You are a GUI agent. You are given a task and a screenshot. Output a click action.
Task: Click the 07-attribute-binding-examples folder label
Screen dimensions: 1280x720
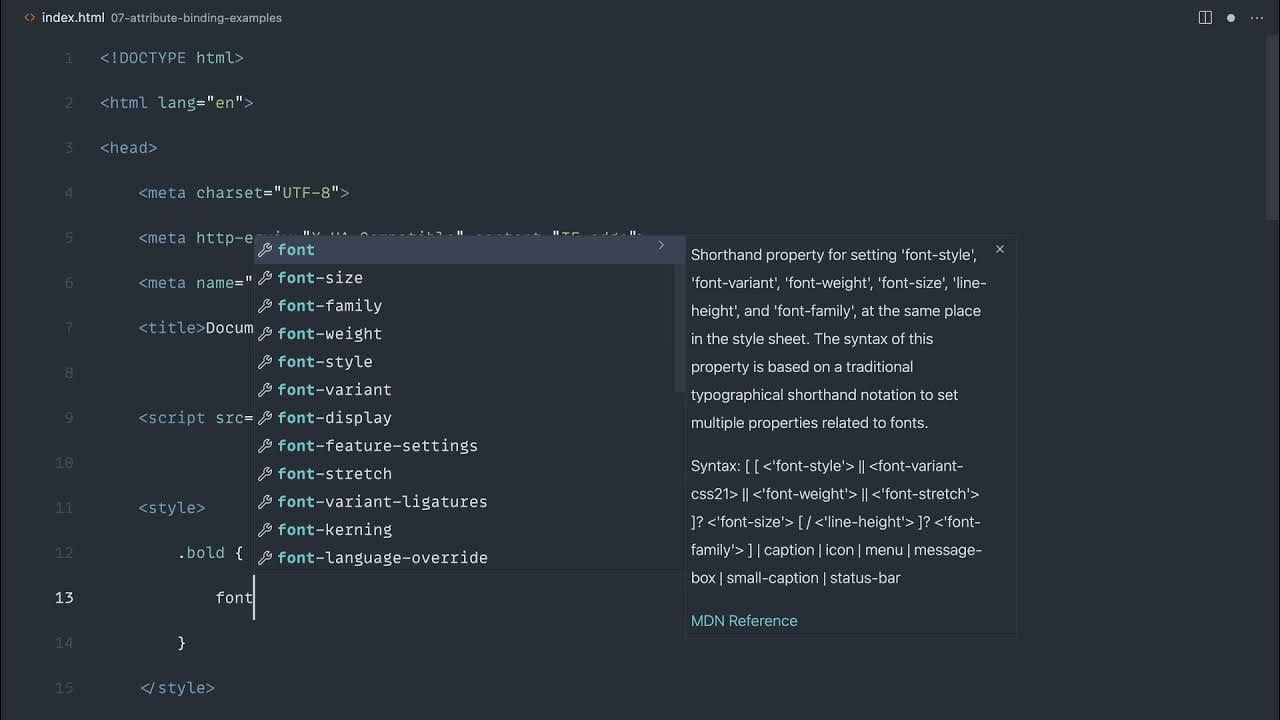196,18
